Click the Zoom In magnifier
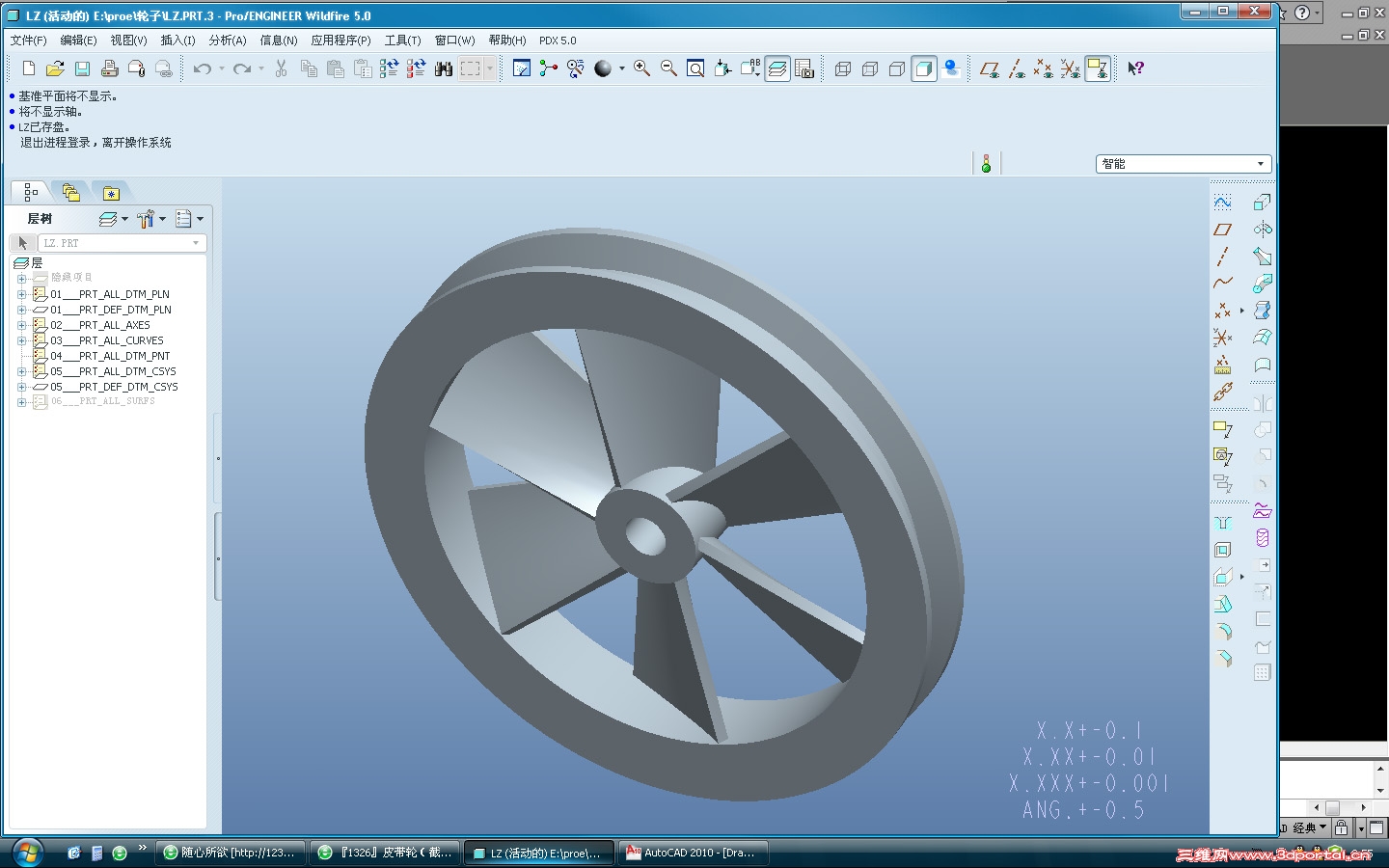This screenshot has width=1389, height=868. 641,68
